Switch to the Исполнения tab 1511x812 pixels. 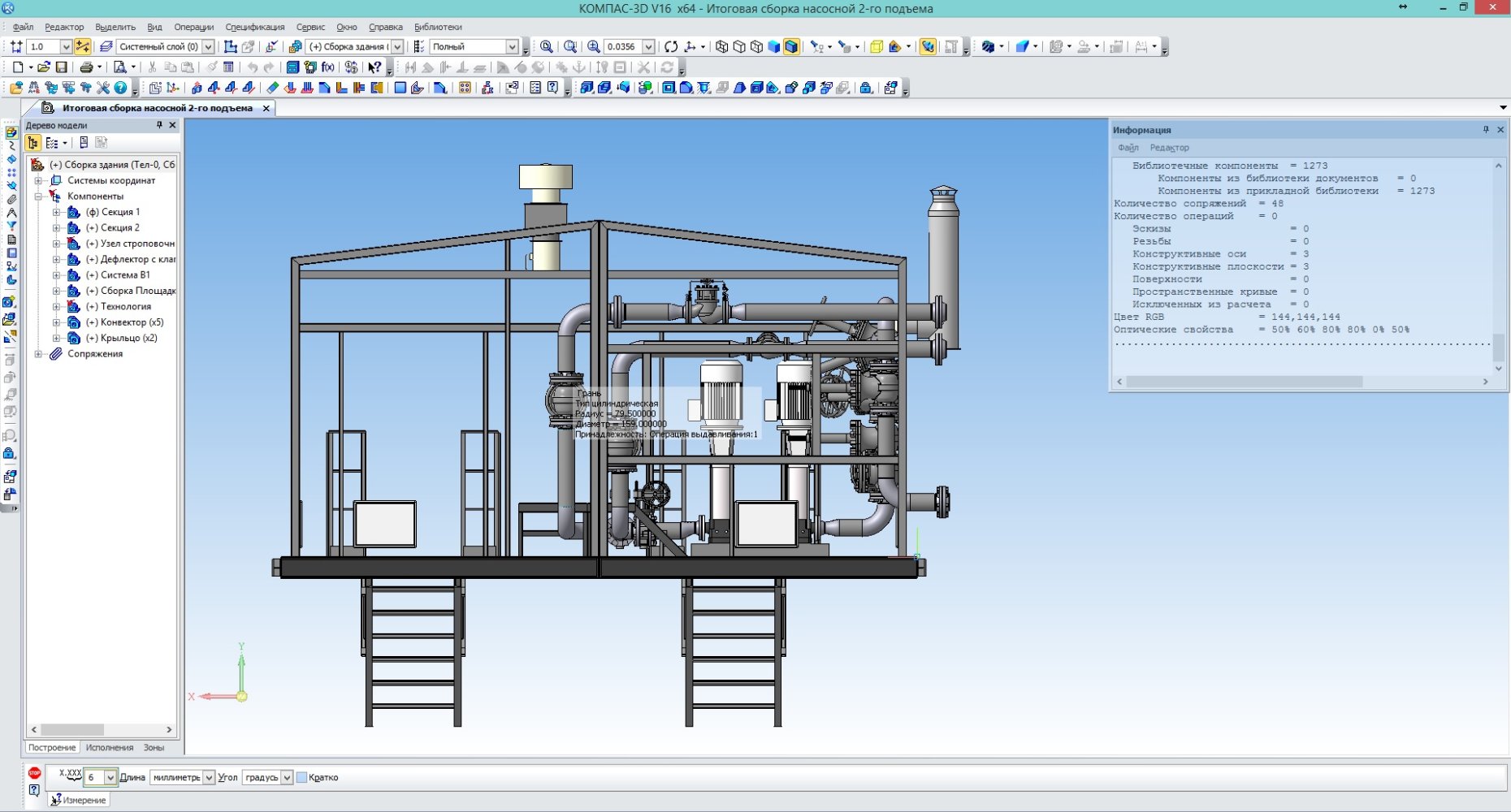click(110, 748)
